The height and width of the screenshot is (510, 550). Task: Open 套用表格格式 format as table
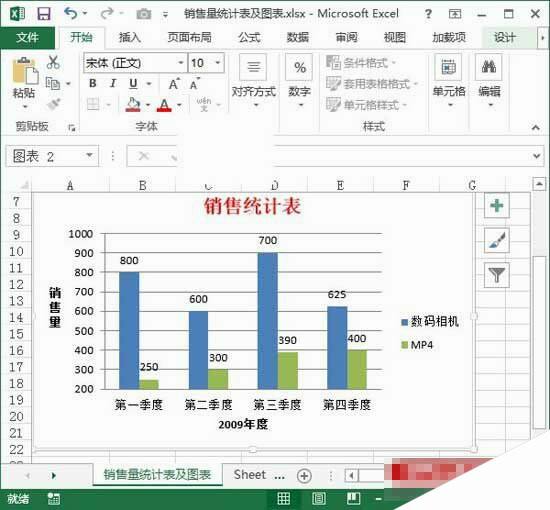click(372, 83)
